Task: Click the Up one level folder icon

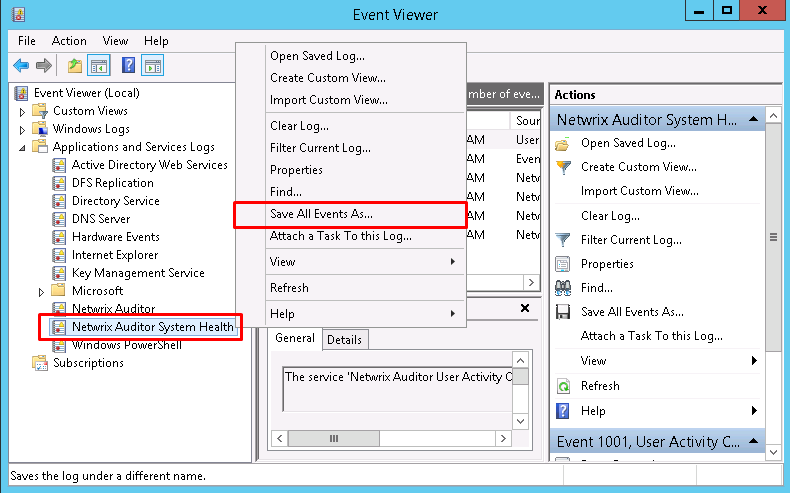Action: point(75,65)
